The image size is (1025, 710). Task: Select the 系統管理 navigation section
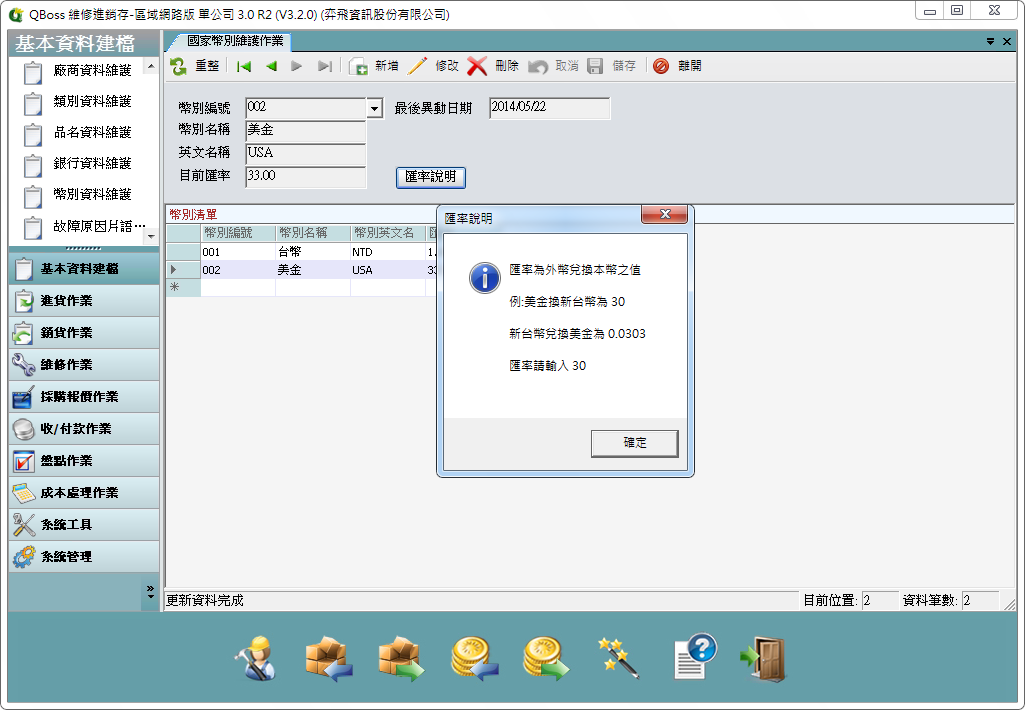click(x=84, y=557)
